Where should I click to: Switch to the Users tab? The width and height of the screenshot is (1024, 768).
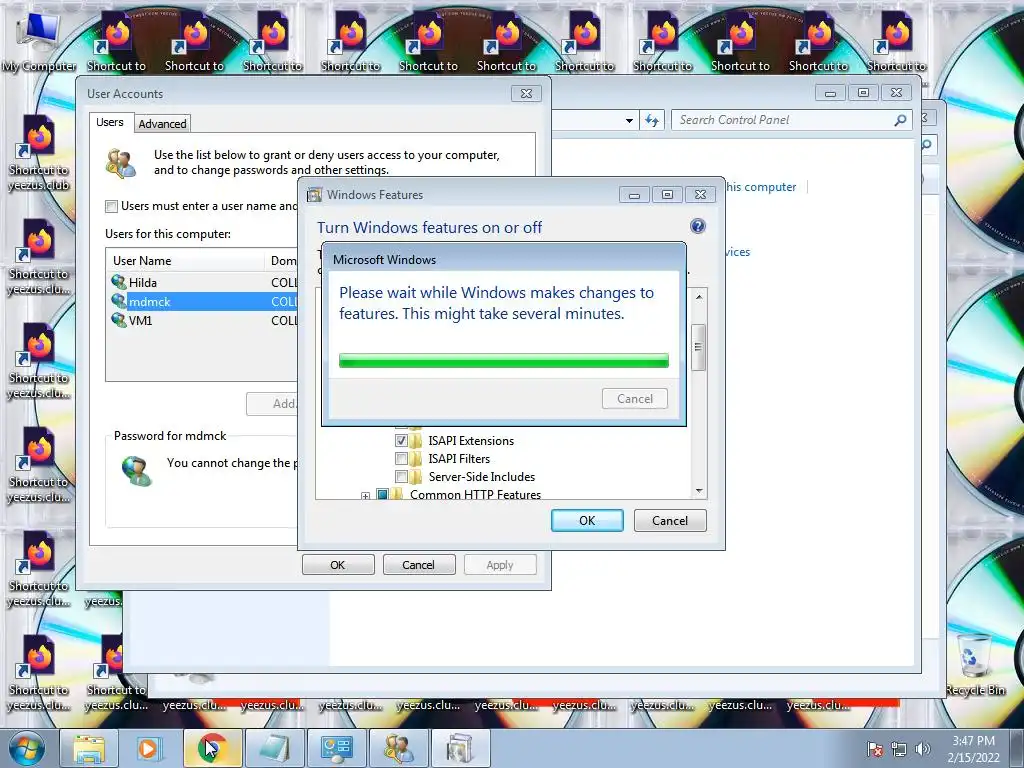click(x=110, y=122)
